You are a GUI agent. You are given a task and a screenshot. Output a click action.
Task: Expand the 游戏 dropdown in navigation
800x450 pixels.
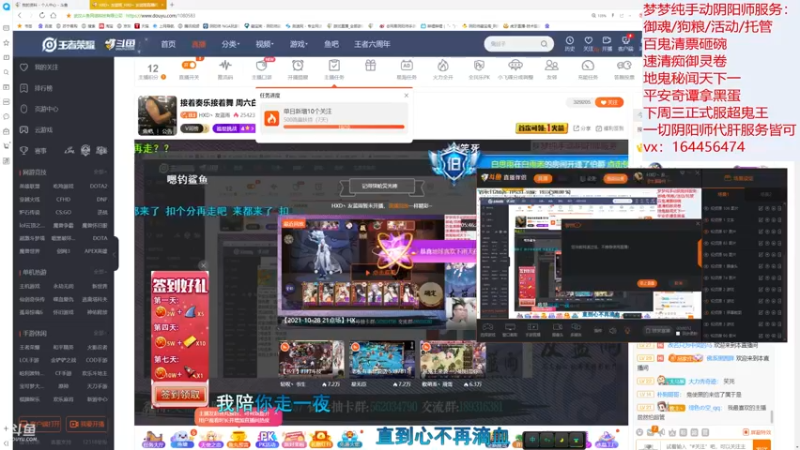point(298,44)
